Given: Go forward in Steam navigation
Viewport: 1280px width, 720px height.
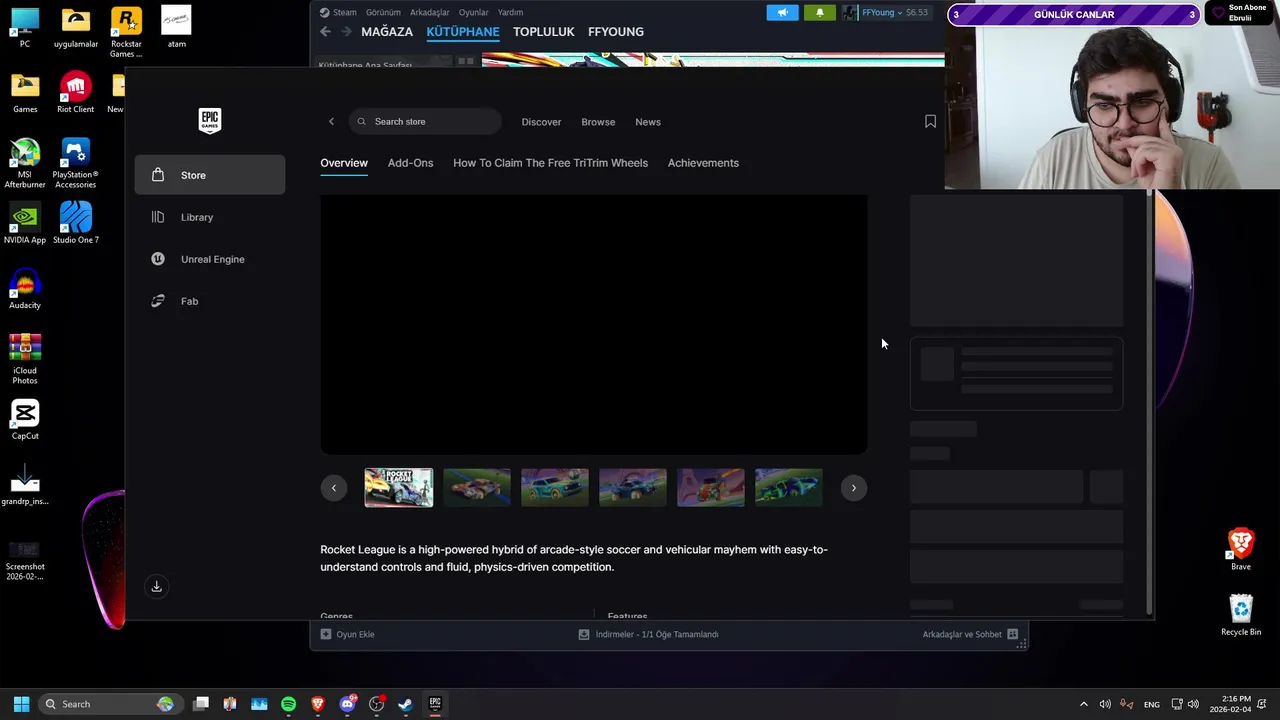Looking at the screenshot, I should click(346, 32).
